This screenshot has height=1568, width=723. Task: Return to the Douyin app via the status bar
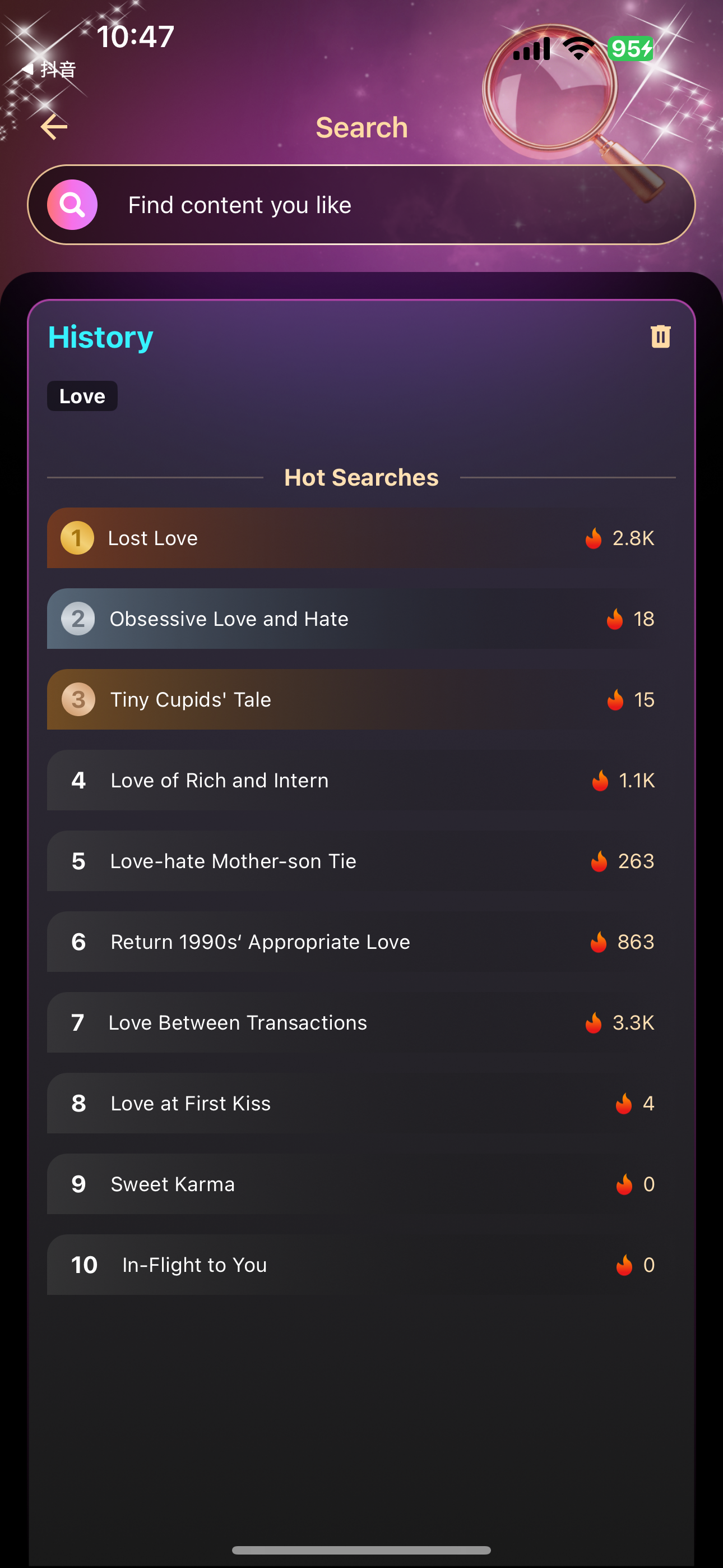click(x=50, y=70)
